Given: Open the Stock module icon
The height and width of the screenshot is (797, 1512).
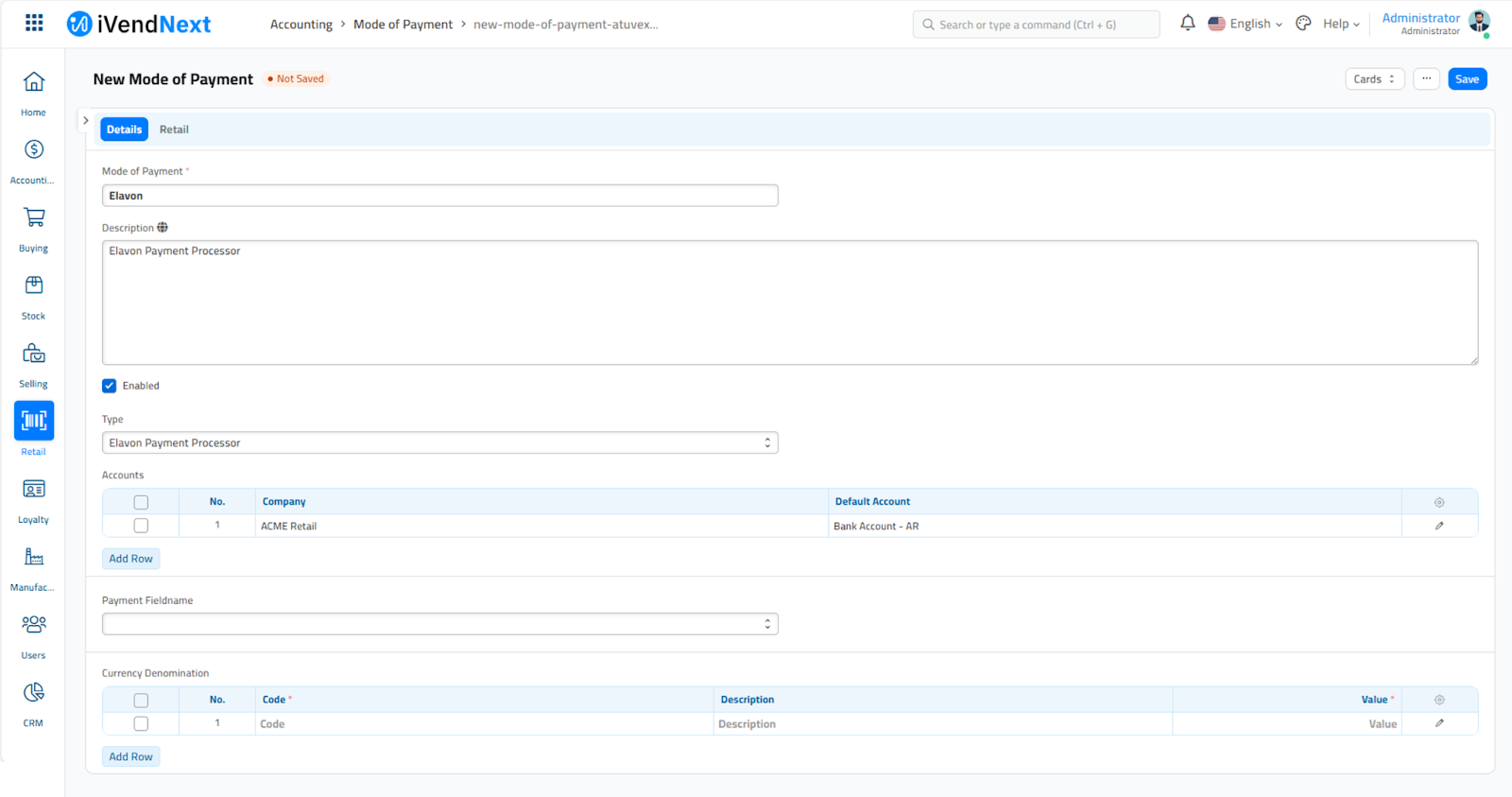Looking at the screenshot, I should point(34,286).
